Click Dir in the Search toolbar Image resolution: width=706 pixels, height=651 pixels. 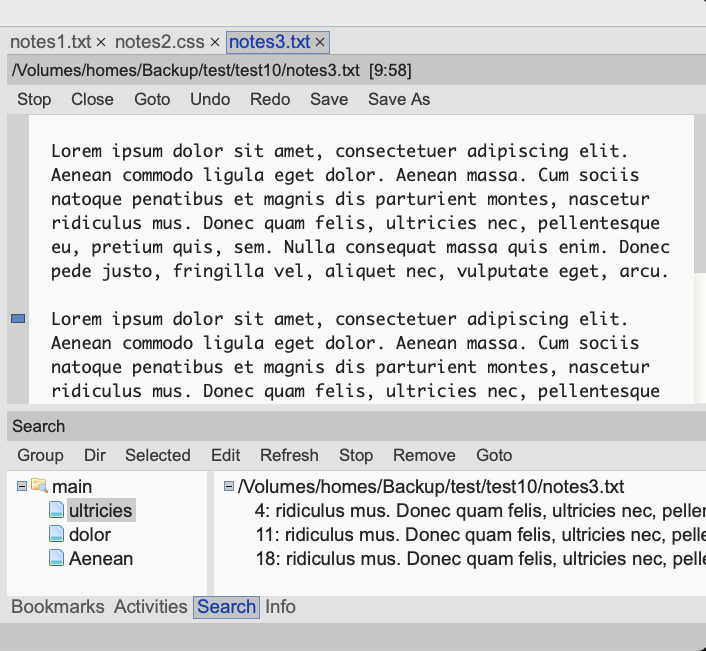(95, 455)
